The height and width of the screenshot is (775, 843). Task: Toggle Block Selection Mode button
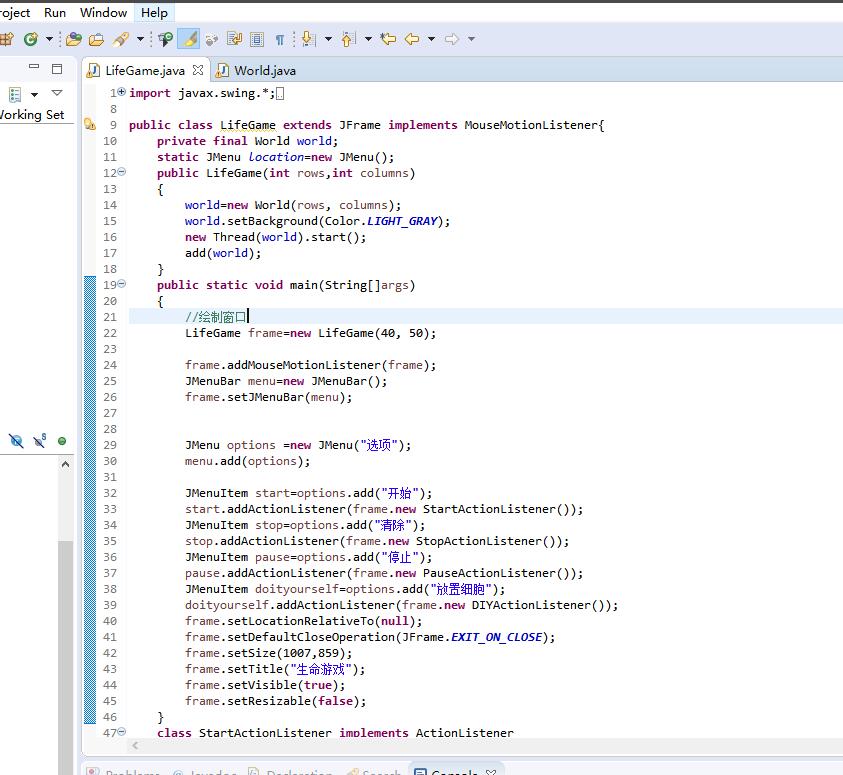coord(257,39)
